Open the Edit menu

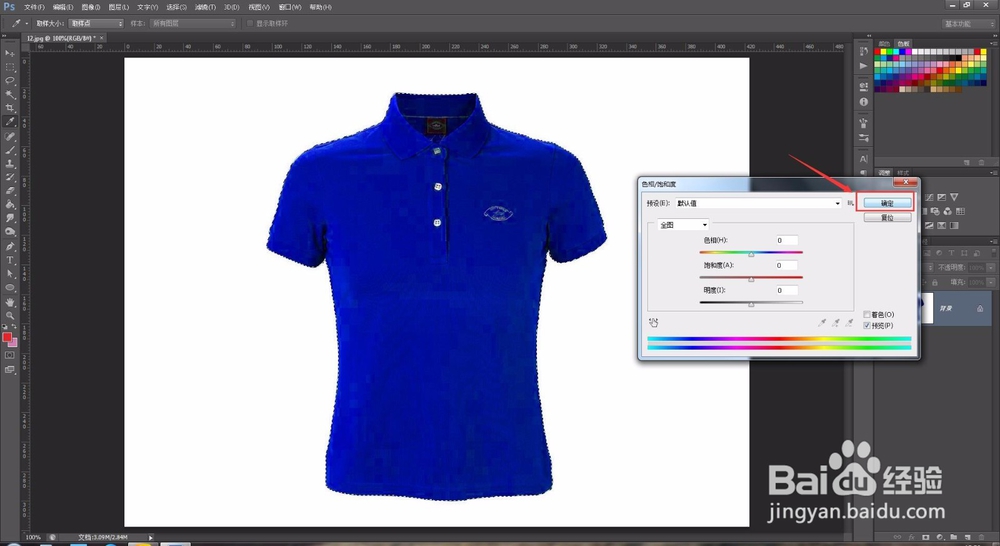[62, 7]
